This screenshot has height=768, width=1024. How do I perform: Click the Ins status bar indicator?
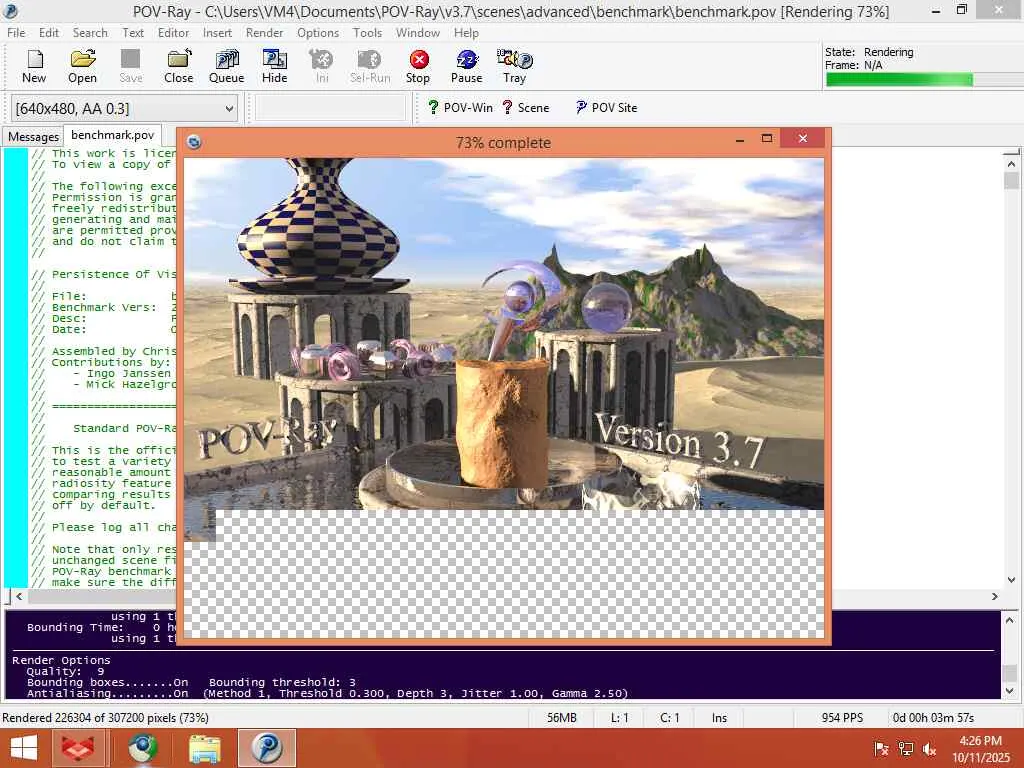point(719,718)
